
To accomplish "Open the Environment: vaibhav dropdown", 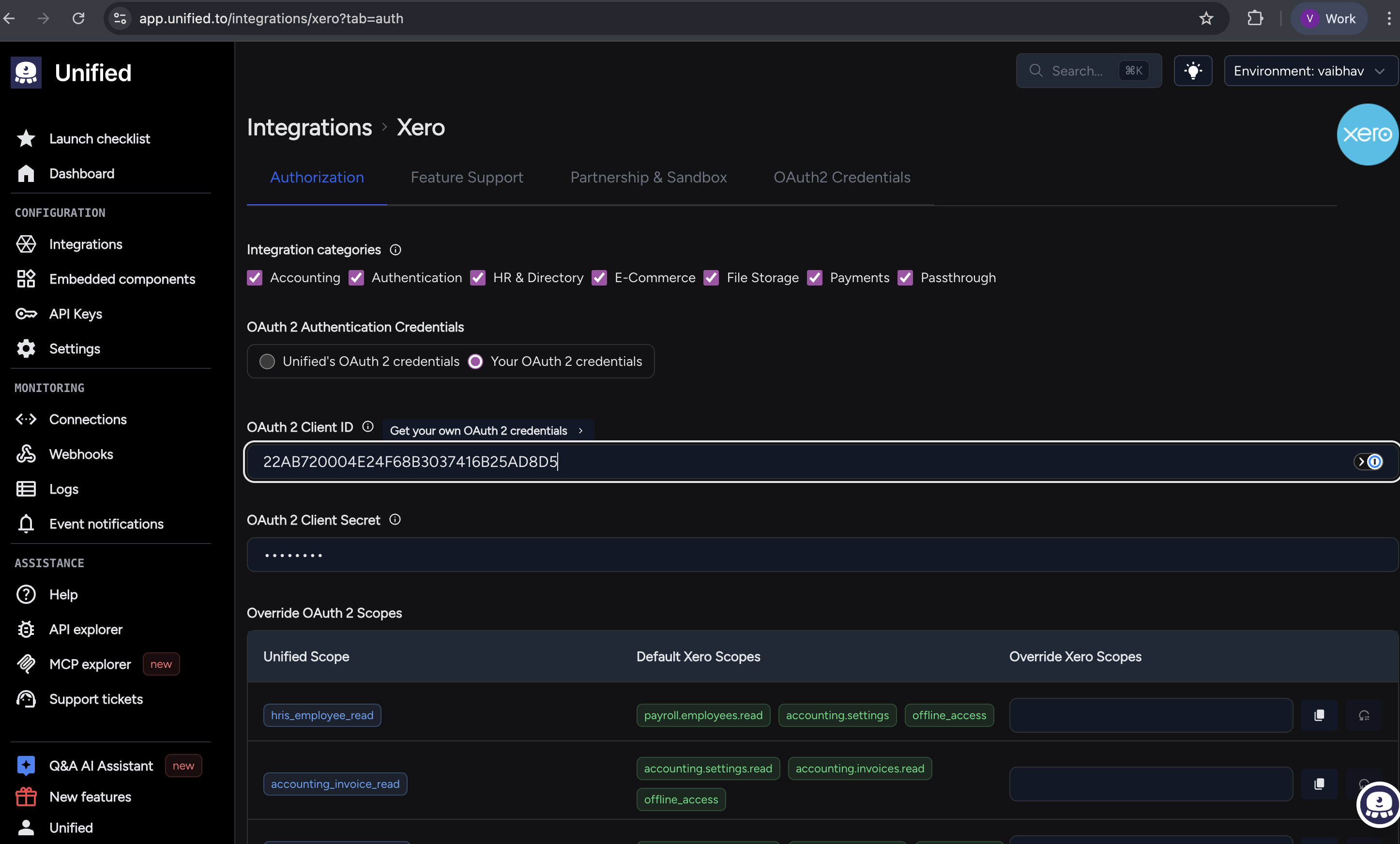I will coord(1309,71).
